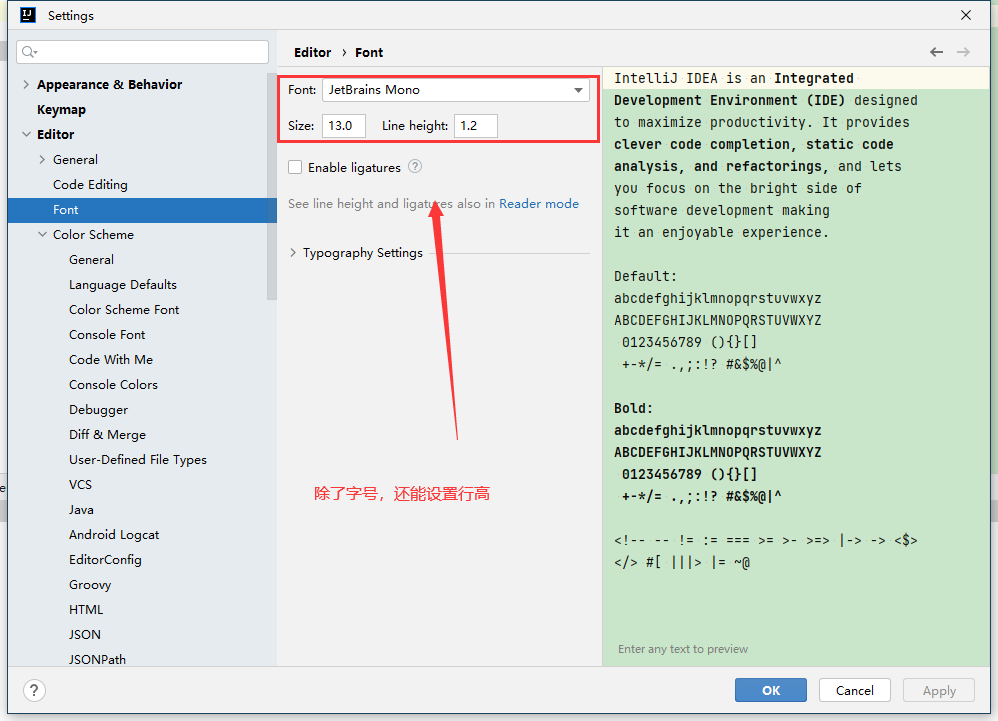Expand Appearance & Behavior section

[26, 84]
